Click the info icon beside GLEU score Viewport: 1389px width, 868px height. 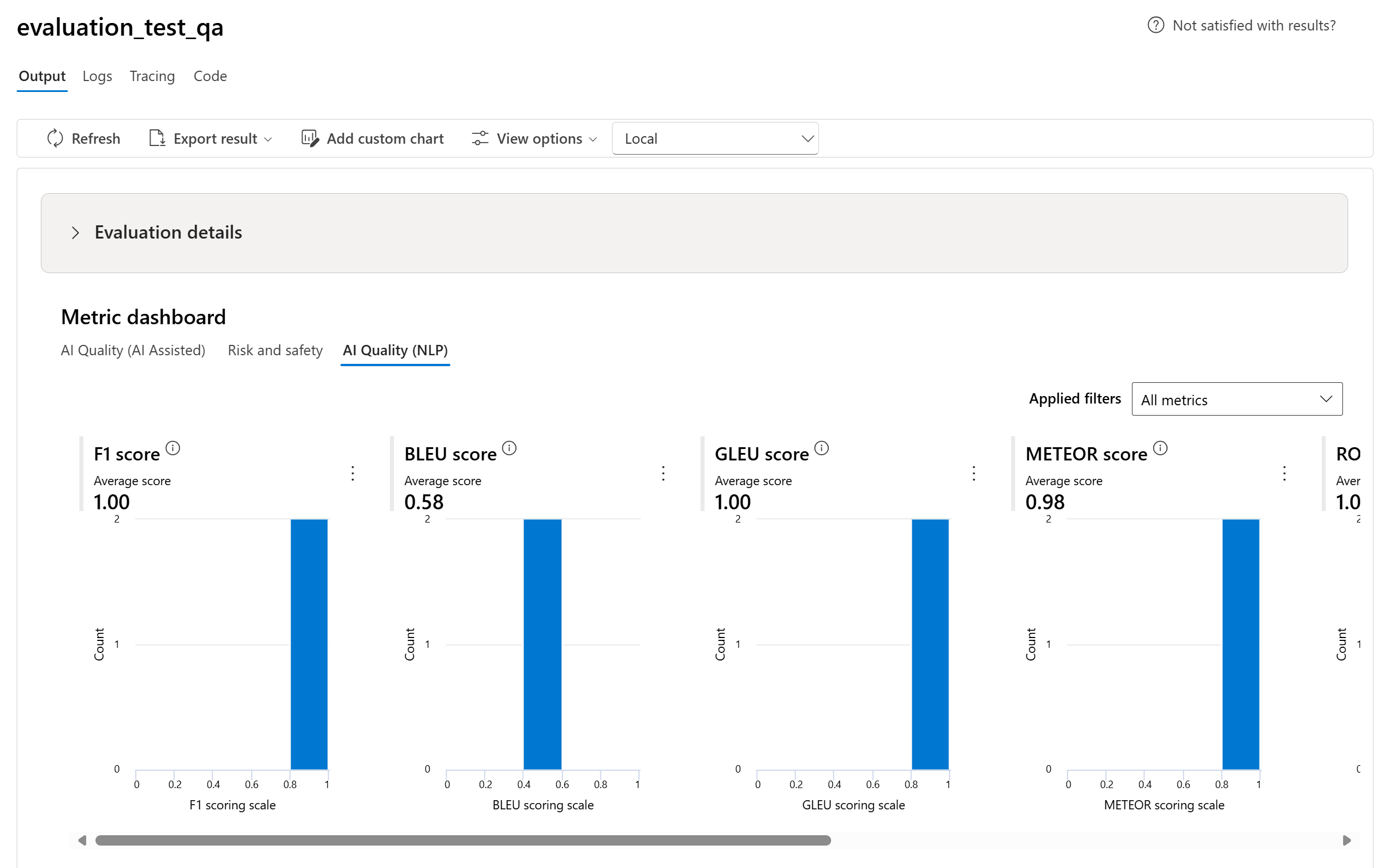(x=821, y=448)
